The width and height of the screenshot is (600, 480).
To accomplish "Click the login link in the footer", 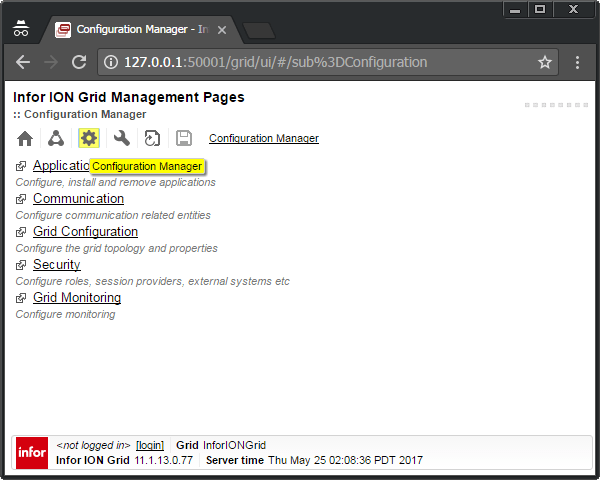I will coord(150,445).
